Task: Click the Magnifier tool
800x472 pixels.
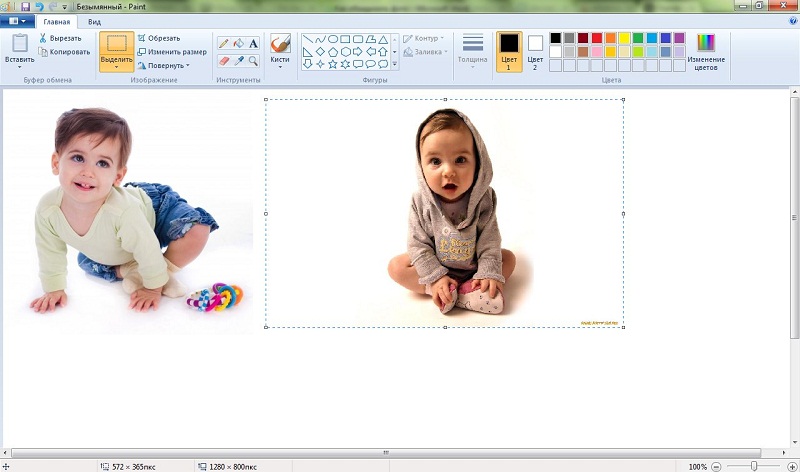Action: pyautogui.click(x=253, y=61)
